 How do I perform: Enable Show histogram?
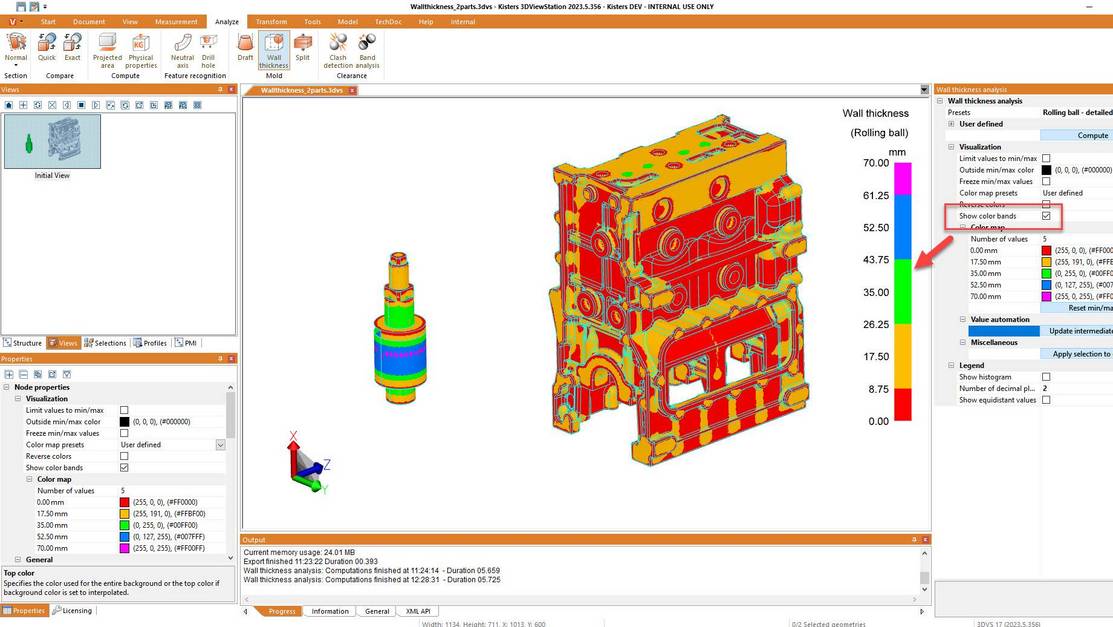tap(1046, 377)
